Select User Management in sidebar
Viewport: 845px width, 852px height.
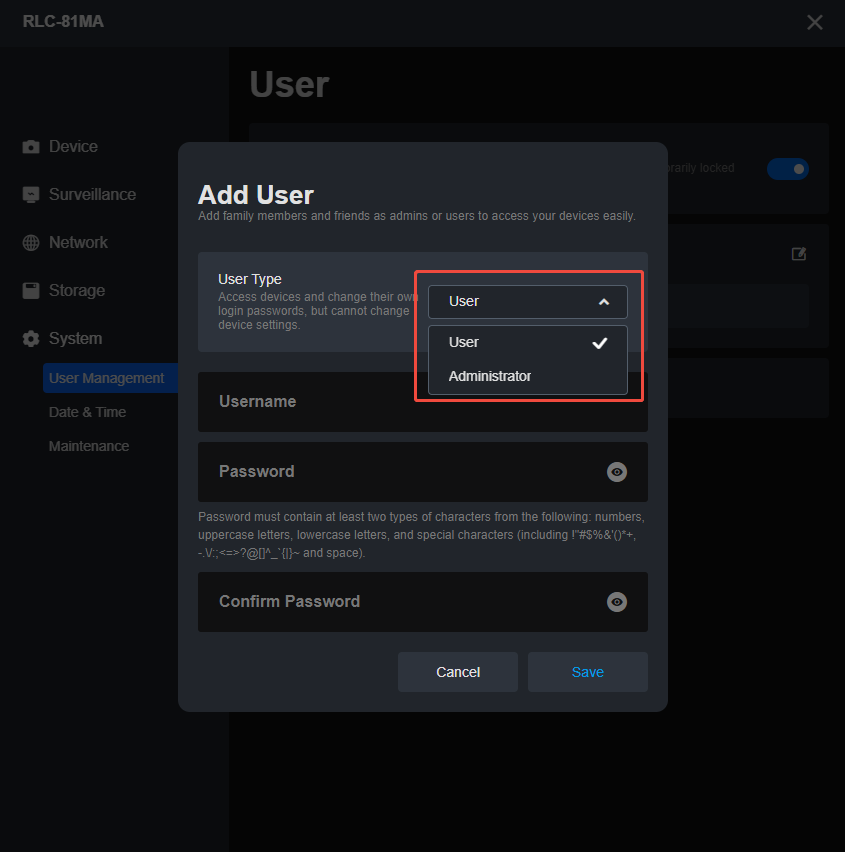(x=106, y=378)
